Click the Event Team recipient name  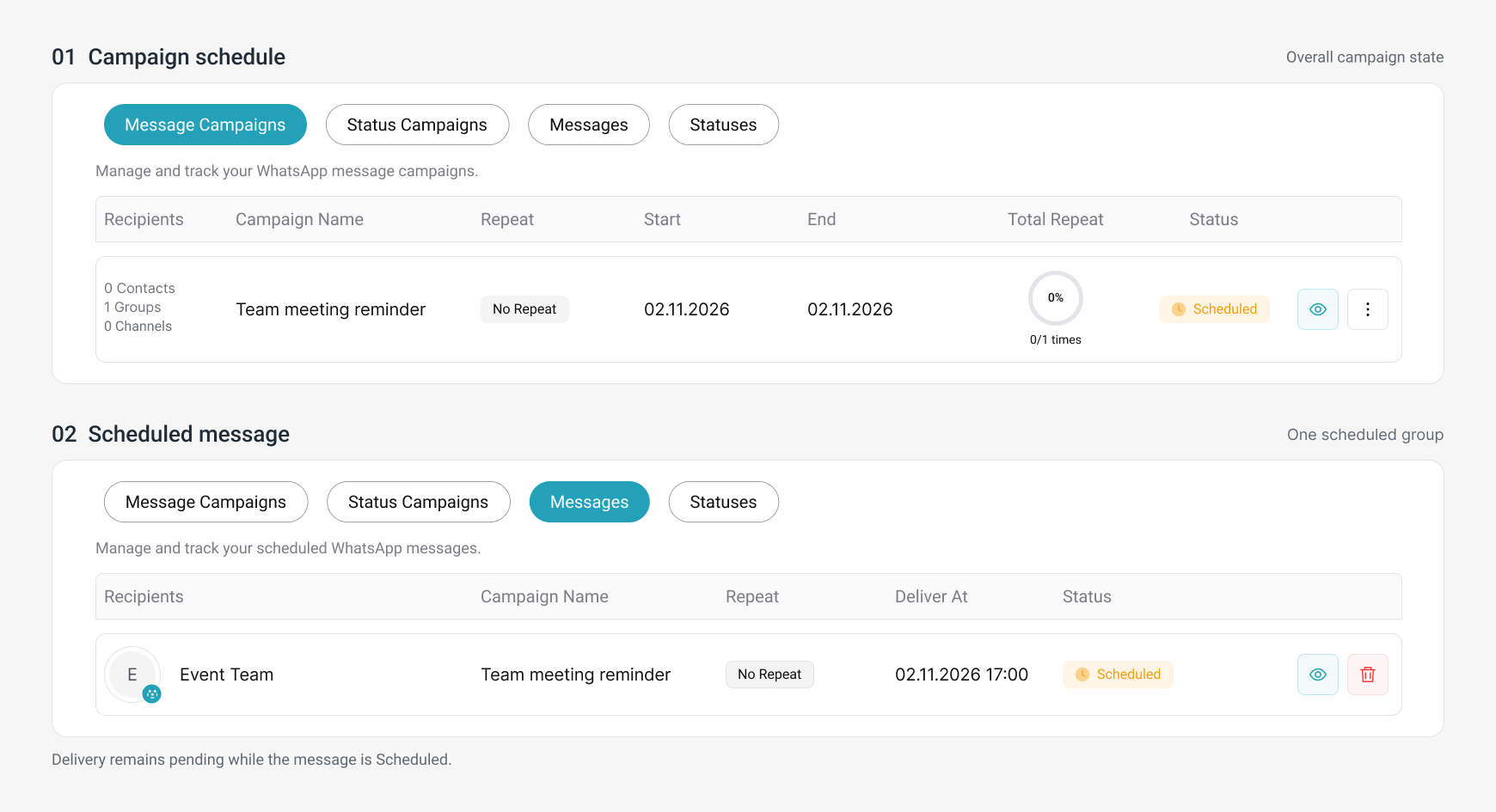[x=227, y=675]
